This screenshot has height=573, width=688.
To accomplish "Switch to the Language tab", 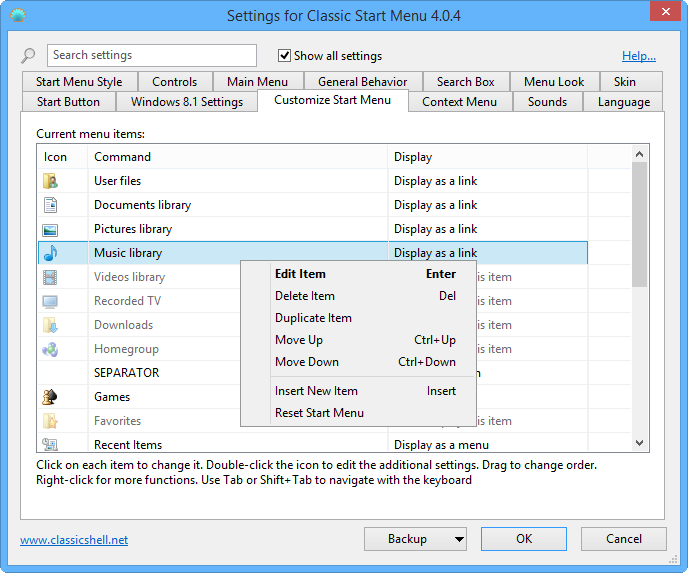I will (624, 102).
